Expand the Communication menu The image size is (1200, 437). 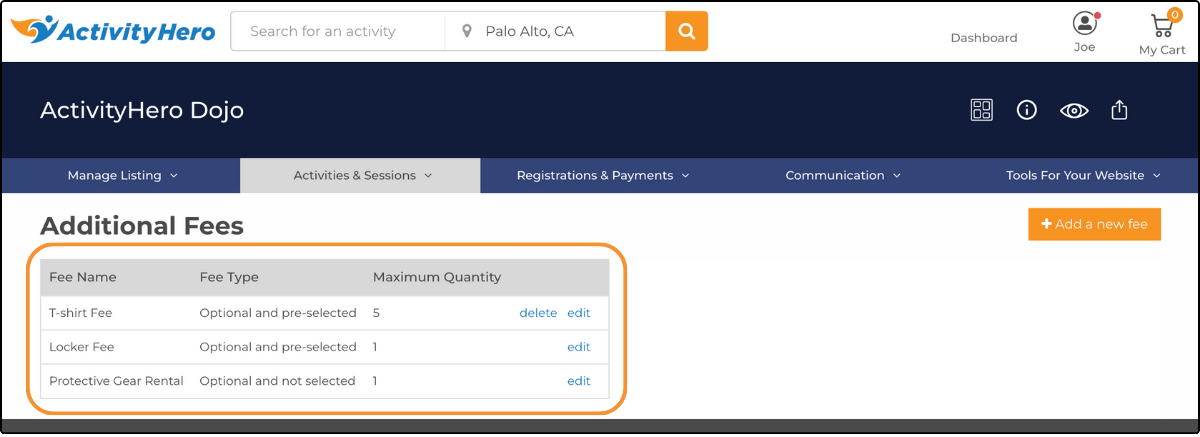(843, 175)
